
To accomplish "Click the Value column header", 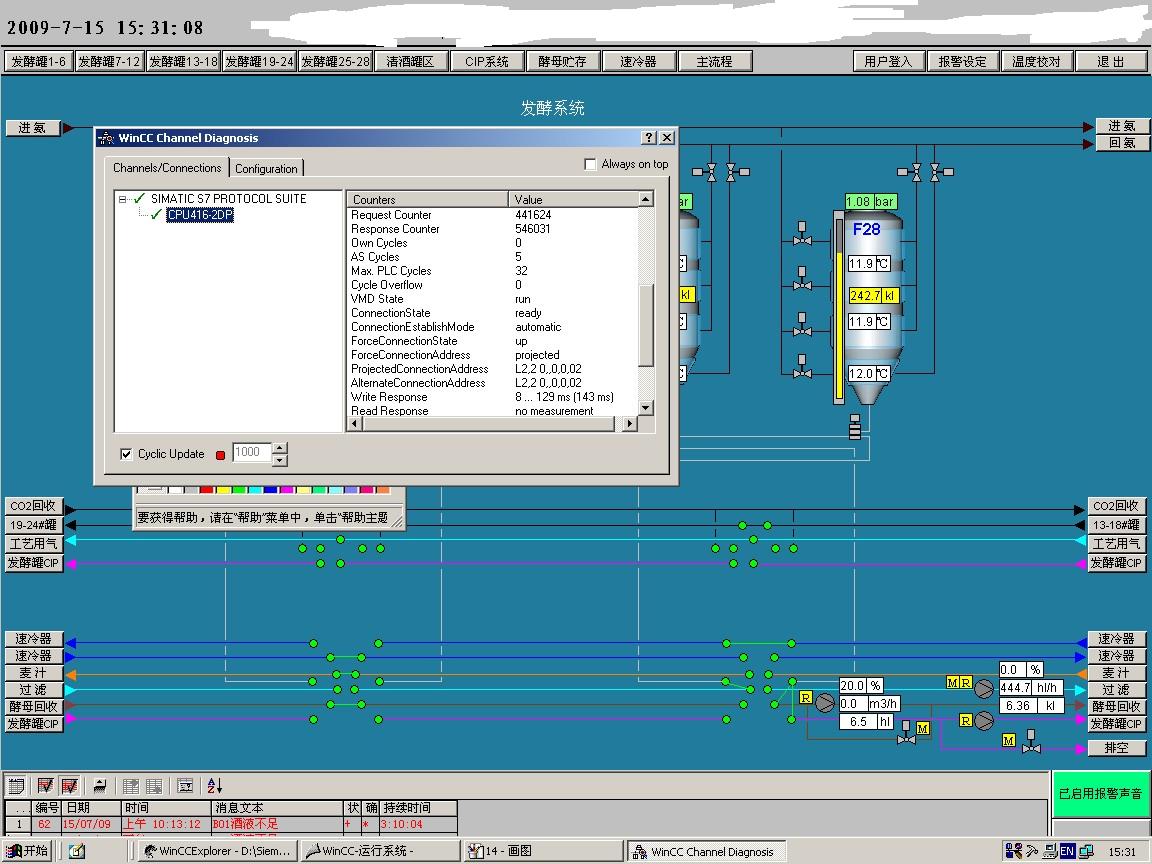I will [x=573, y=199].
